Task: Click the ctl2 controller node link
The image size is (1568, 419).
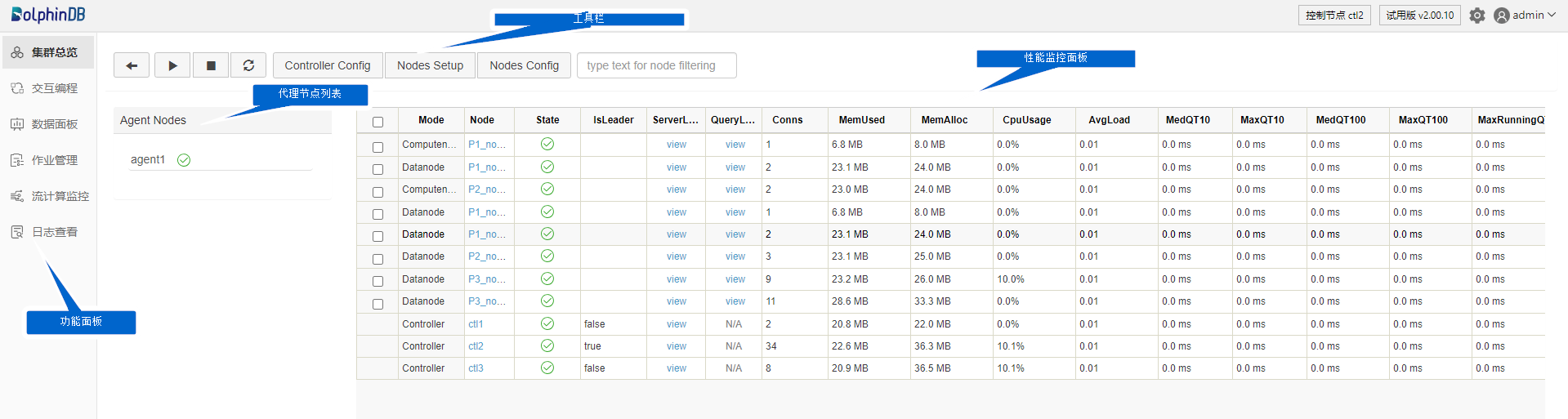Action: tap(476, 346)
